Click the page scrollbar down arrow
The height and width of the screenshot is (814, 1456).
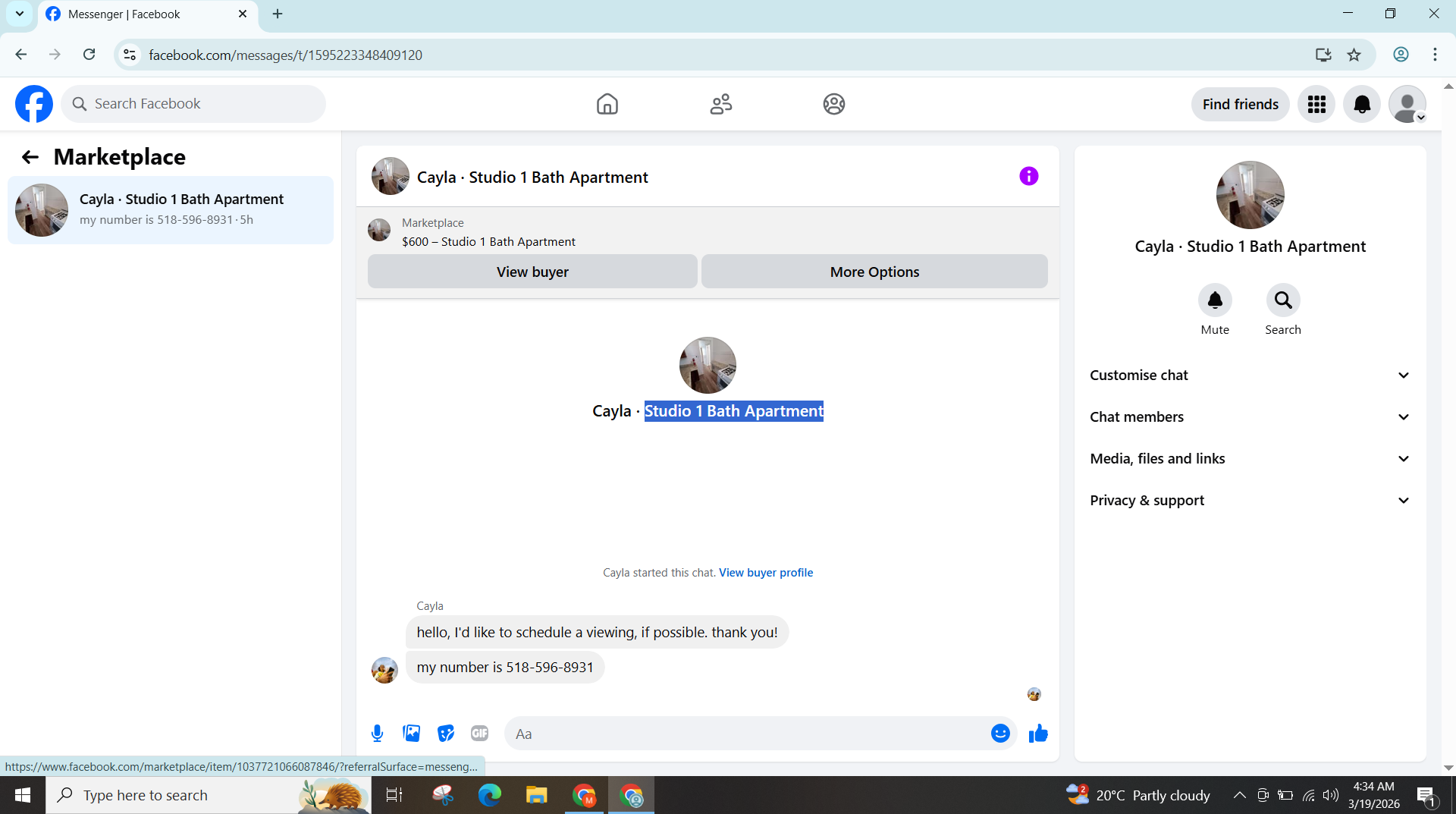1448,768
